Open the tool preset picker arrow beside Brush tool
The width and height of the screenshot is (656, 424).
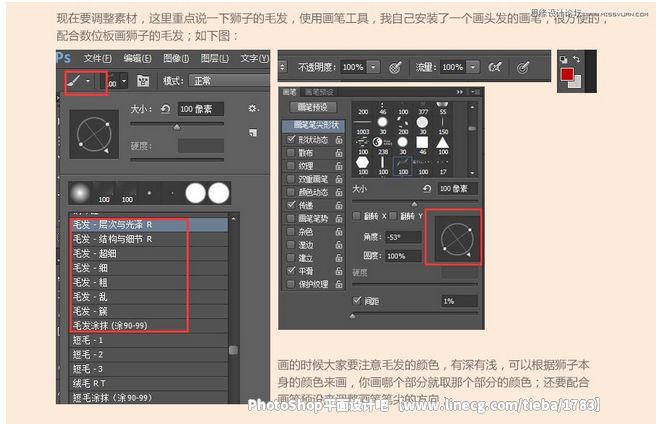(x=88, y=81)
